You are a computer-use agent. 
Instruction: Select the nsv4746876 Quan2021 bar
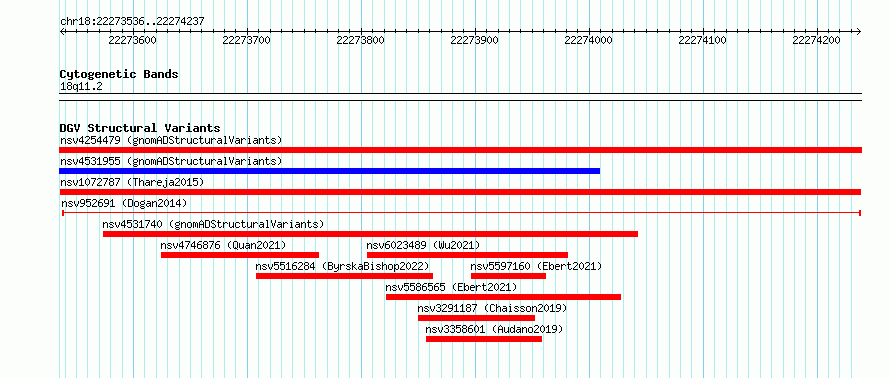240,255
